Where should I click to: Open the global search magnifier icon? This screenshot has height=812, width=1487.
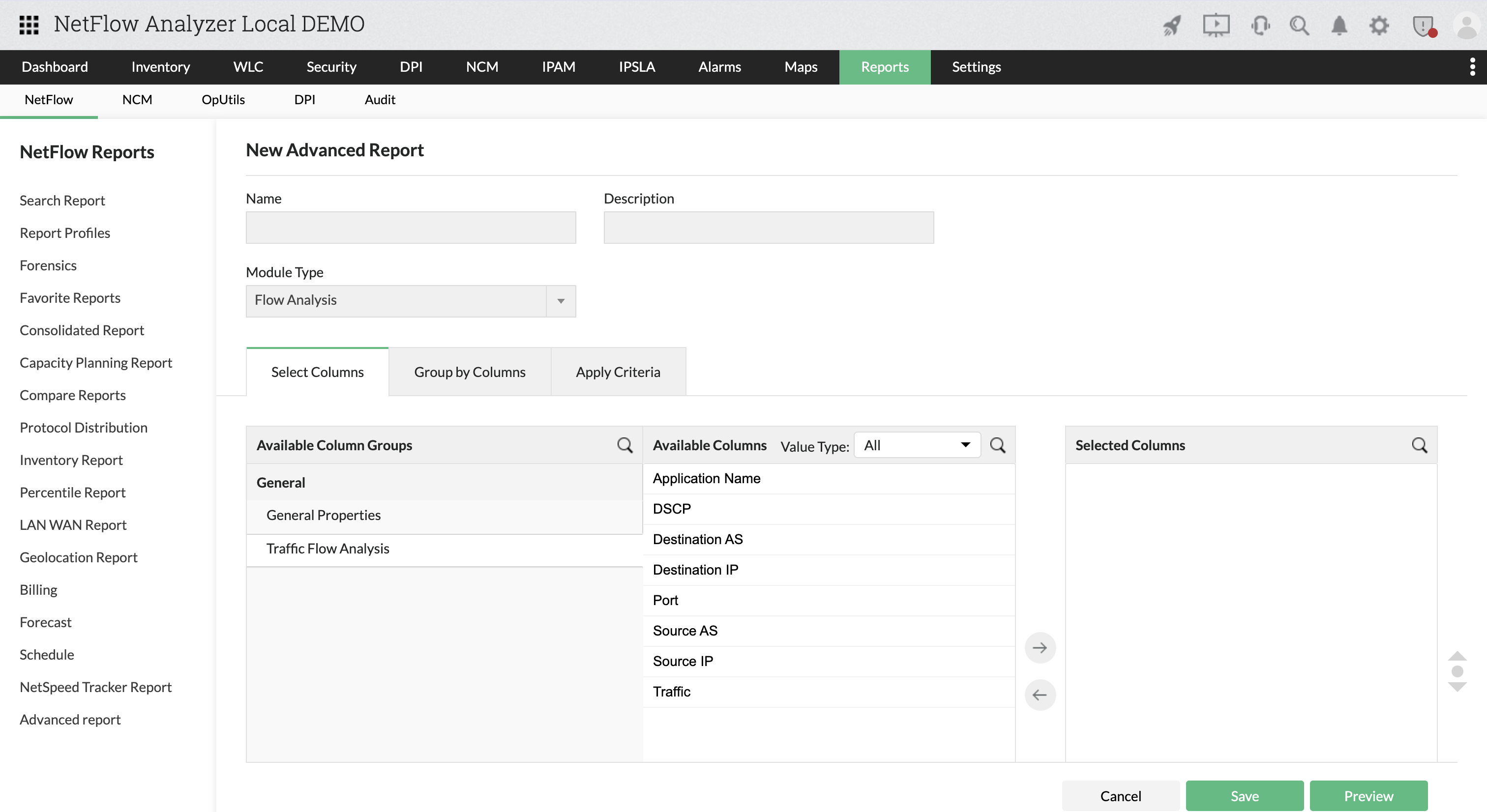pyautogui.click(x=1299, y=26)
